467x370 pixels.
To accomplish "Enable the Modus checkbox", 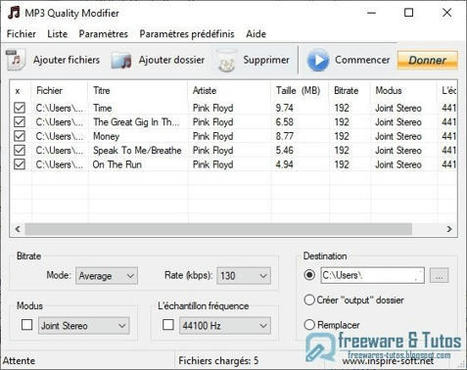I will point(27,325).
